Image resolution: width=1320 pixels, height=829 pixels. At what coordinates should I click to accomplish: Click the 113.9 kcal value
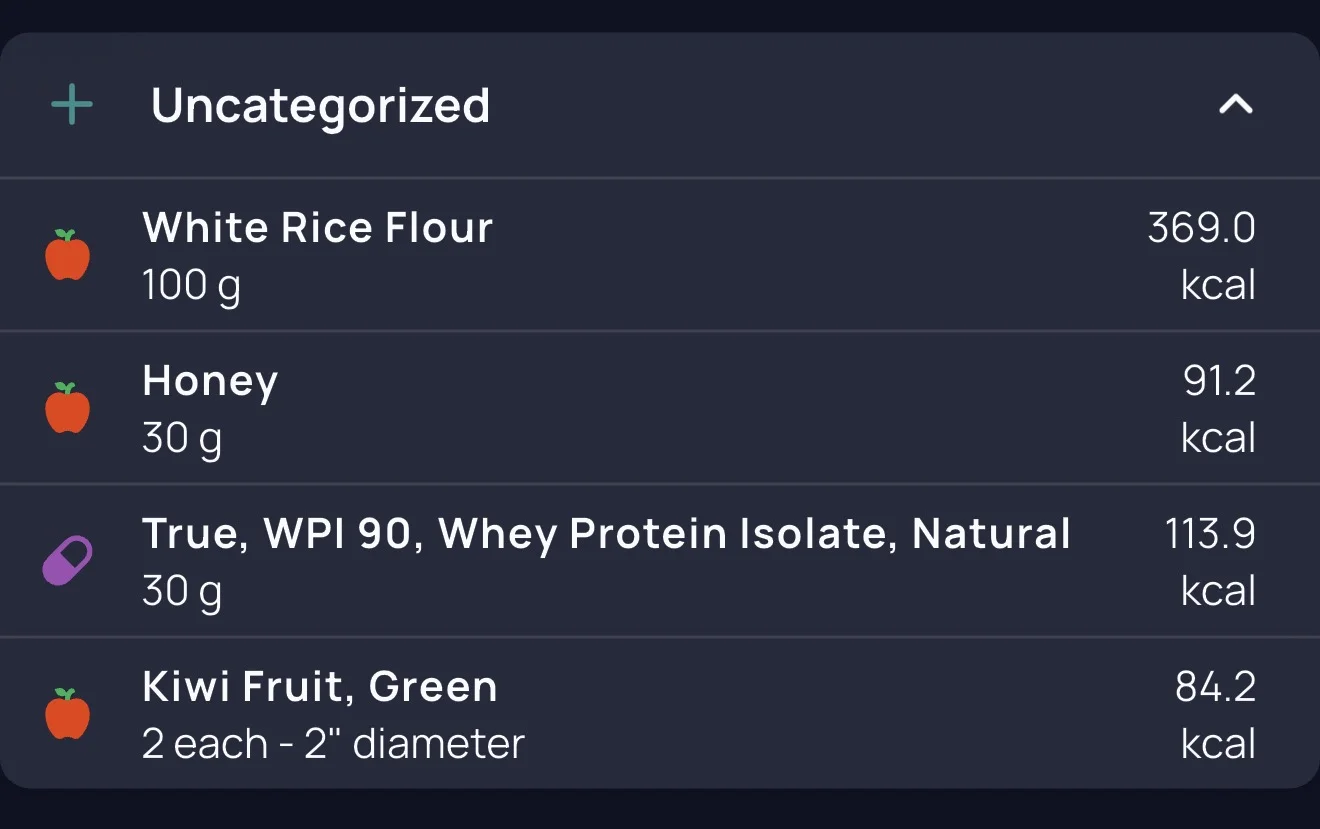click(1210, 562)
